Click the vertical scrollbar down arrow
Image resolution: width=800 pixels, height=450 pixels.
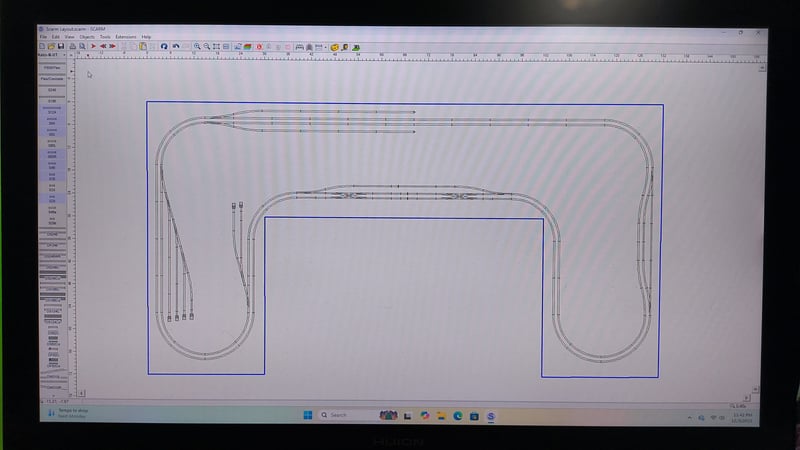(x=755, y=389)
